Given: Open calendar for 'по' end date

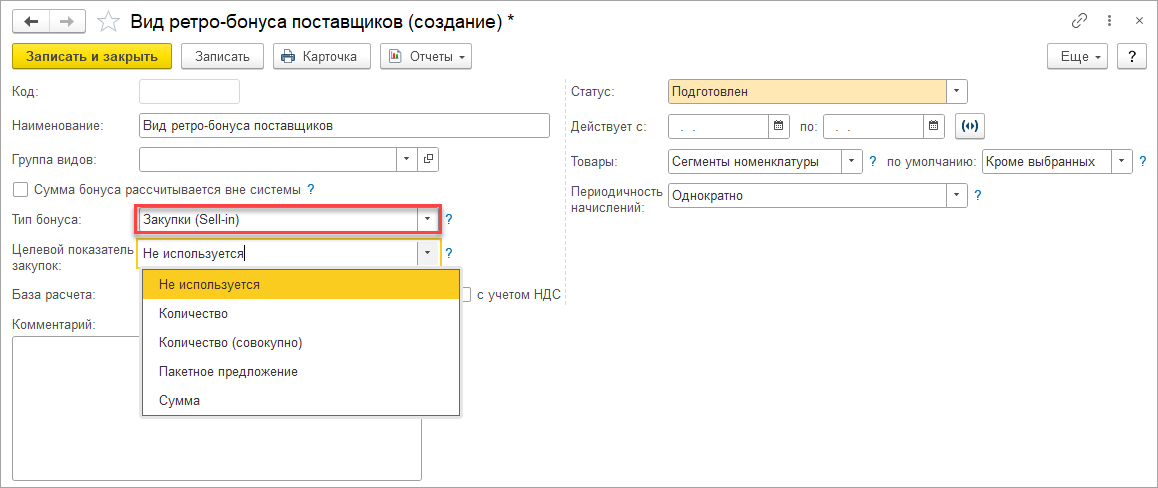Looking at the screenshot, I should click(934, 126).
